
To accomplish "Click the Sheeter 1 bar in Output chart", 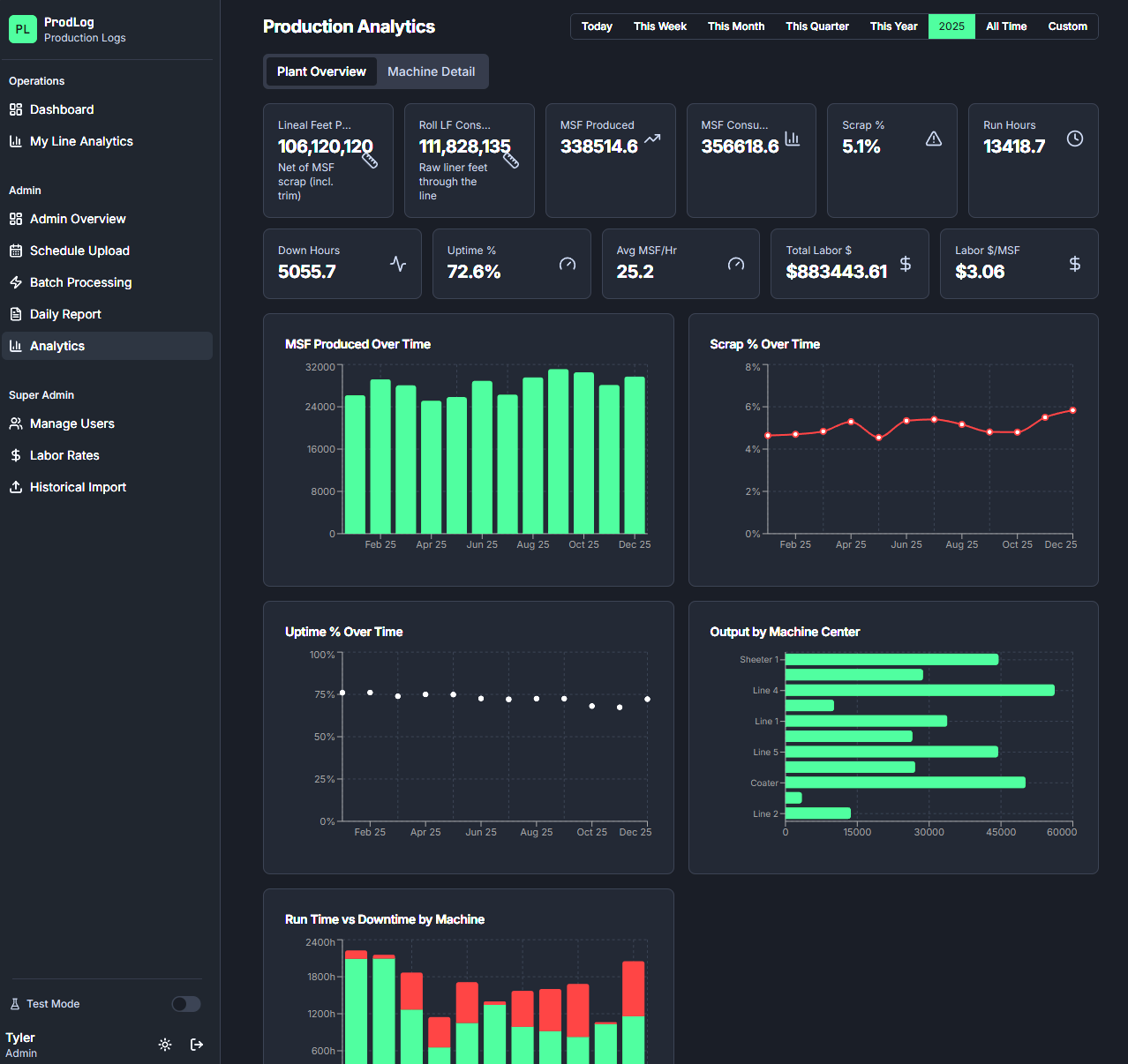I will (x=891, y=659).
